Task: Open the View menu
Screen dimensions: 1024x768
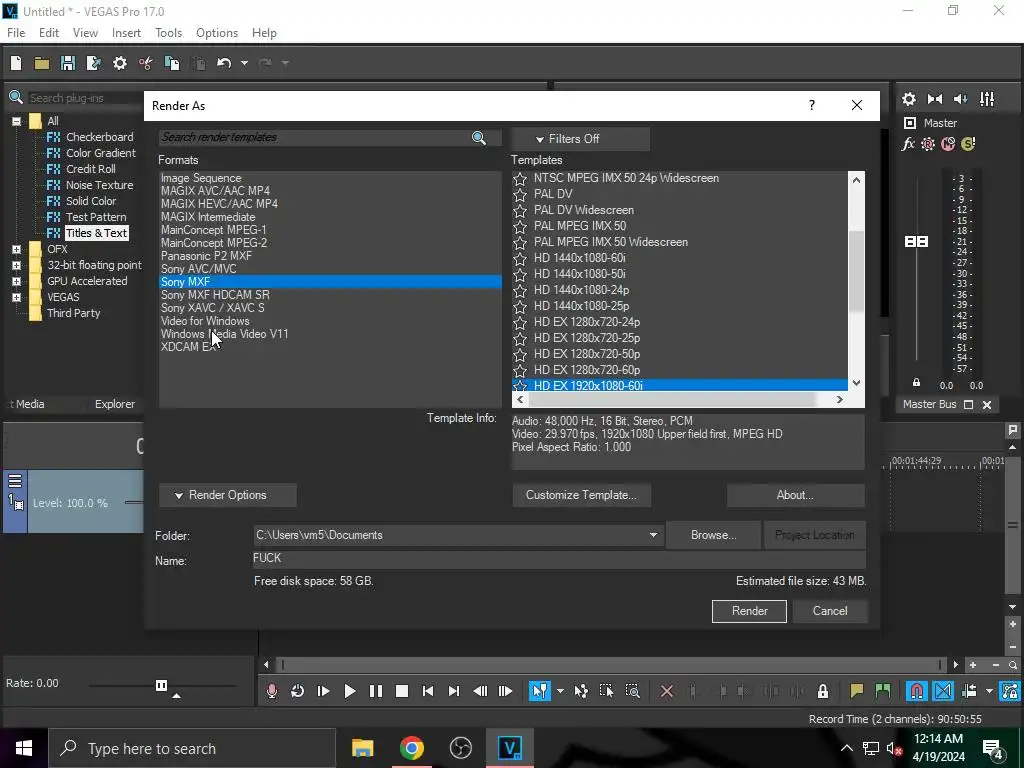Action: (x=85, y=33)
